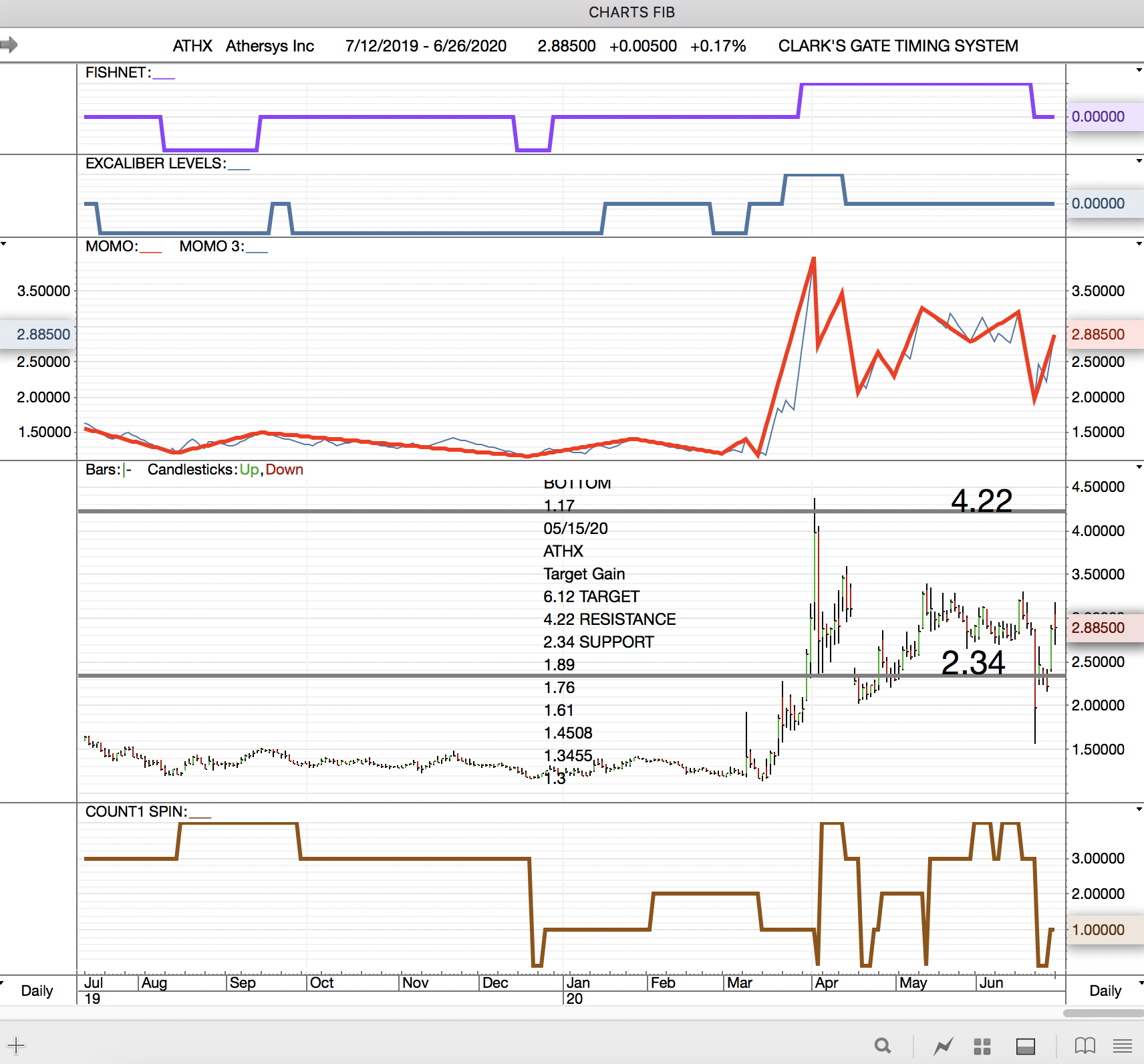
Task: Click the +0.17% percent change value
Action: click(x=718, y=46)
